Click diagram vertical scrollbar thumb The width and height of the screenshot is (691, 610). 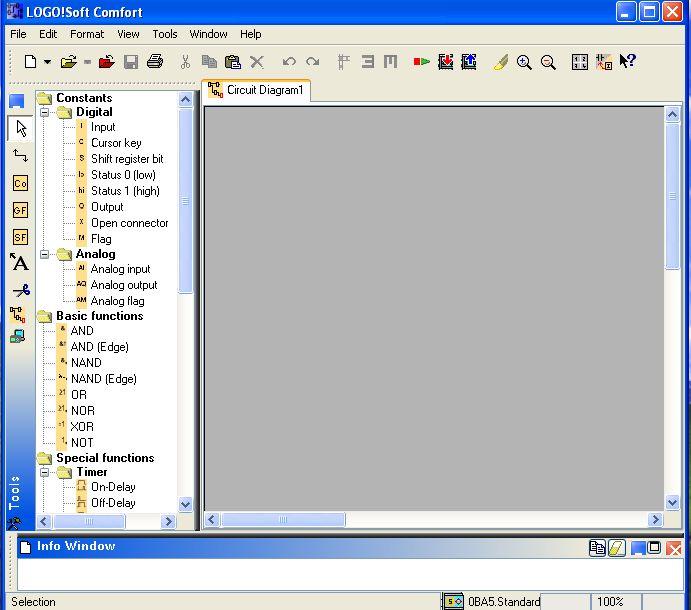coord(672,196)
